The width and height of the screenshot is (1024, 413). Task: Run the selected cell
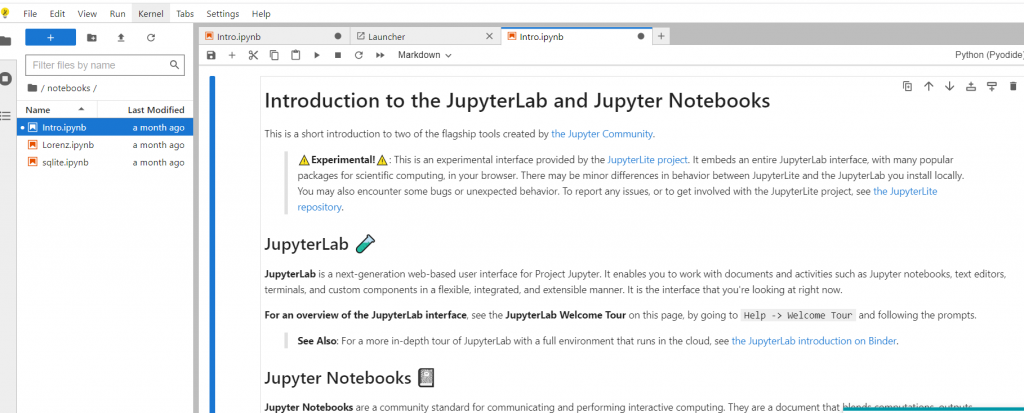[317, 56]
